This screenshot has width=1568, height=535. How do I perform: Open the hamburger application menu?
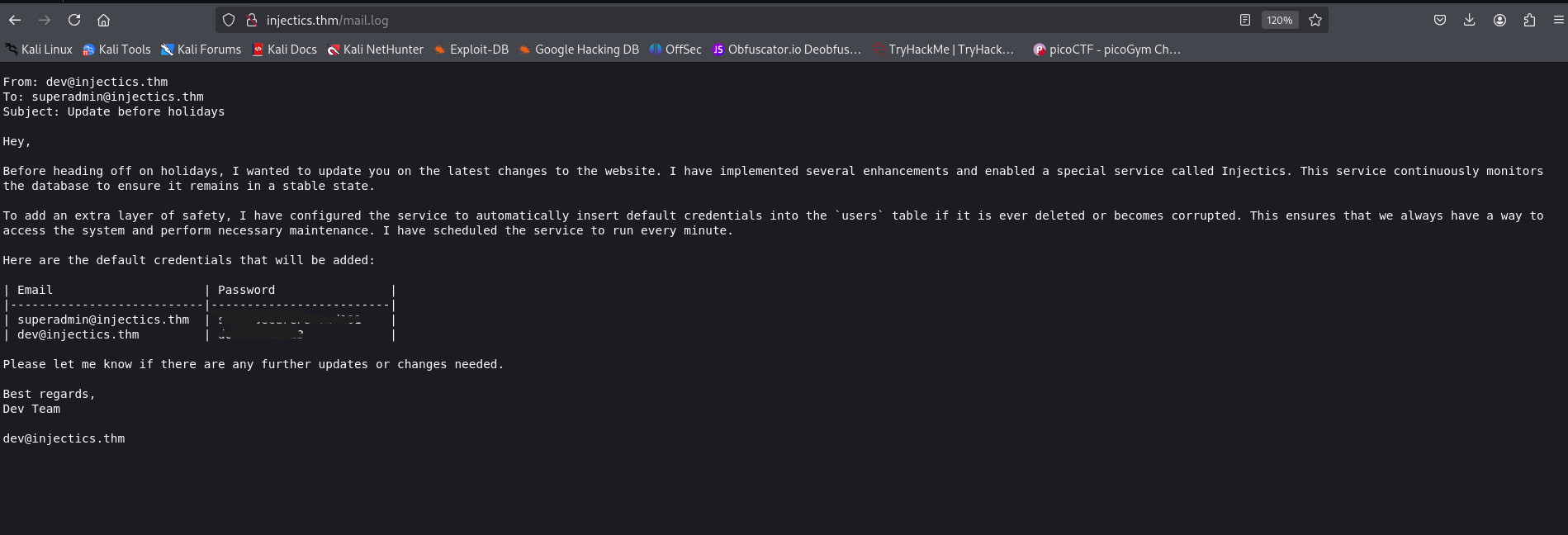pos(1558,20)
